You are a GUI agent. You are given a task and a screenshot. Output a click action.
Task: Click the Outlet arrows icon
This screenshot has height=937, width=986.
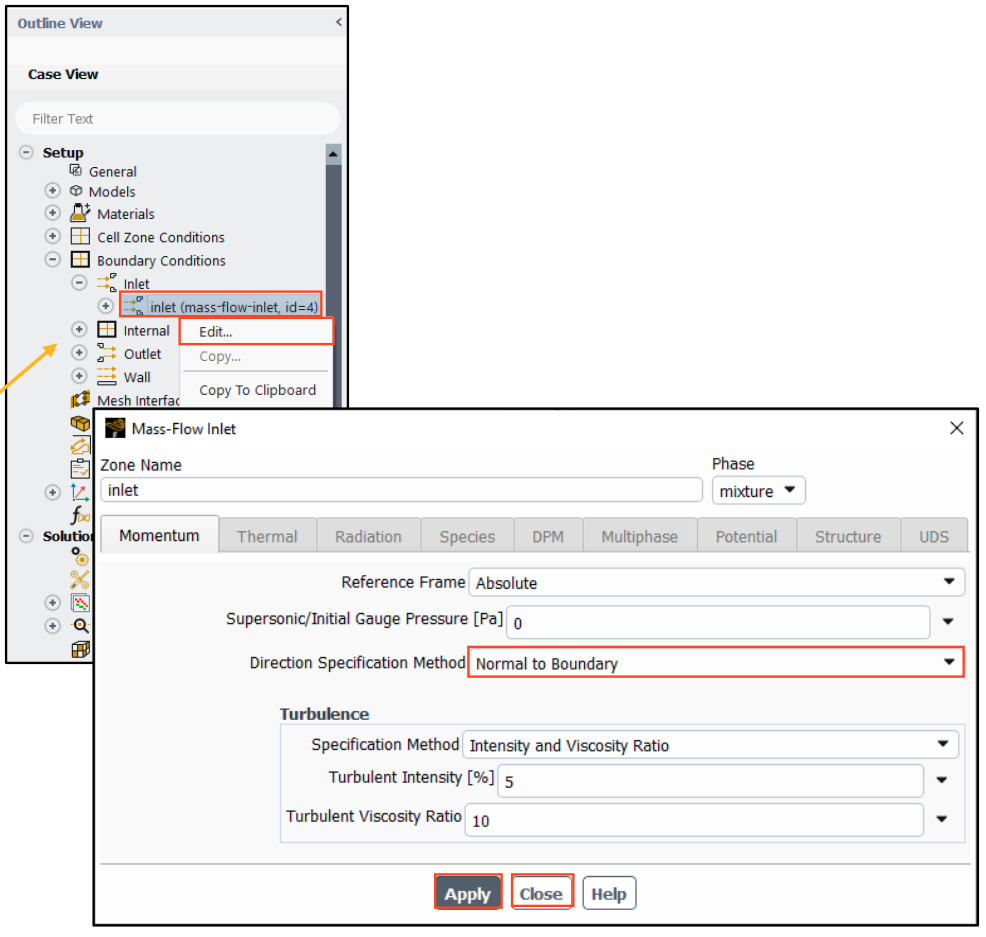coord(106,353)
